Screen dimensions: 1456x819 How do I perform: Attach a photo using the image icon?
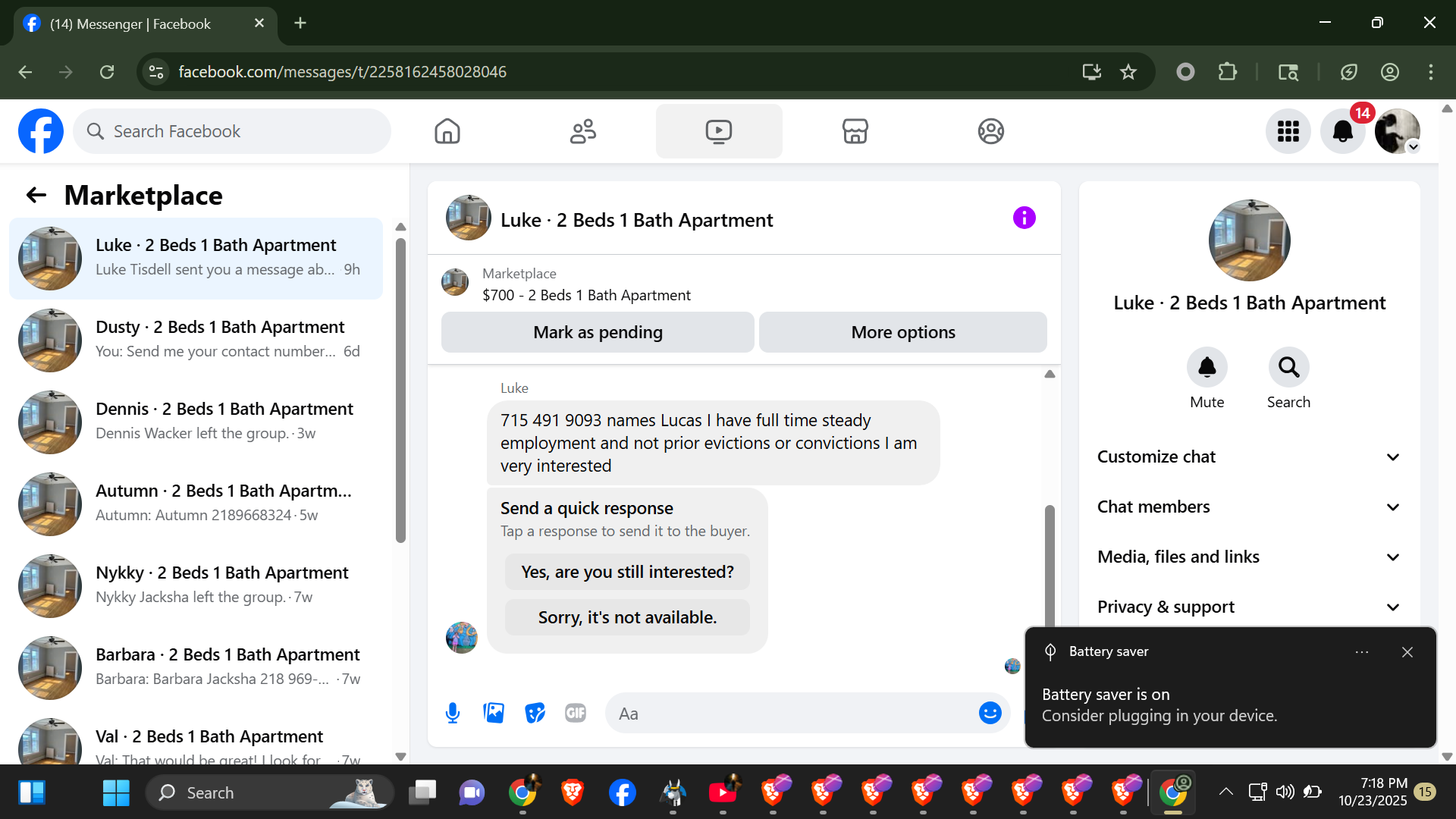(494, 713)
